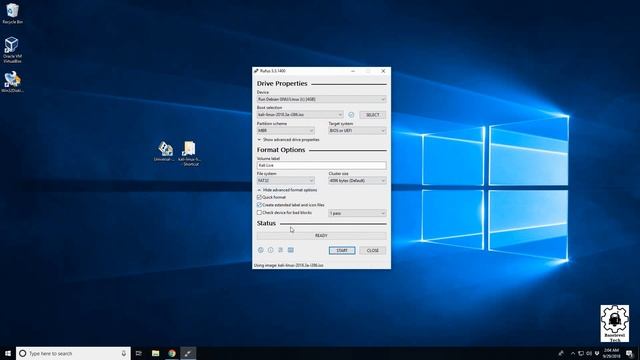
Task: Open Rufus application settings icon
Action: (280, 250)
